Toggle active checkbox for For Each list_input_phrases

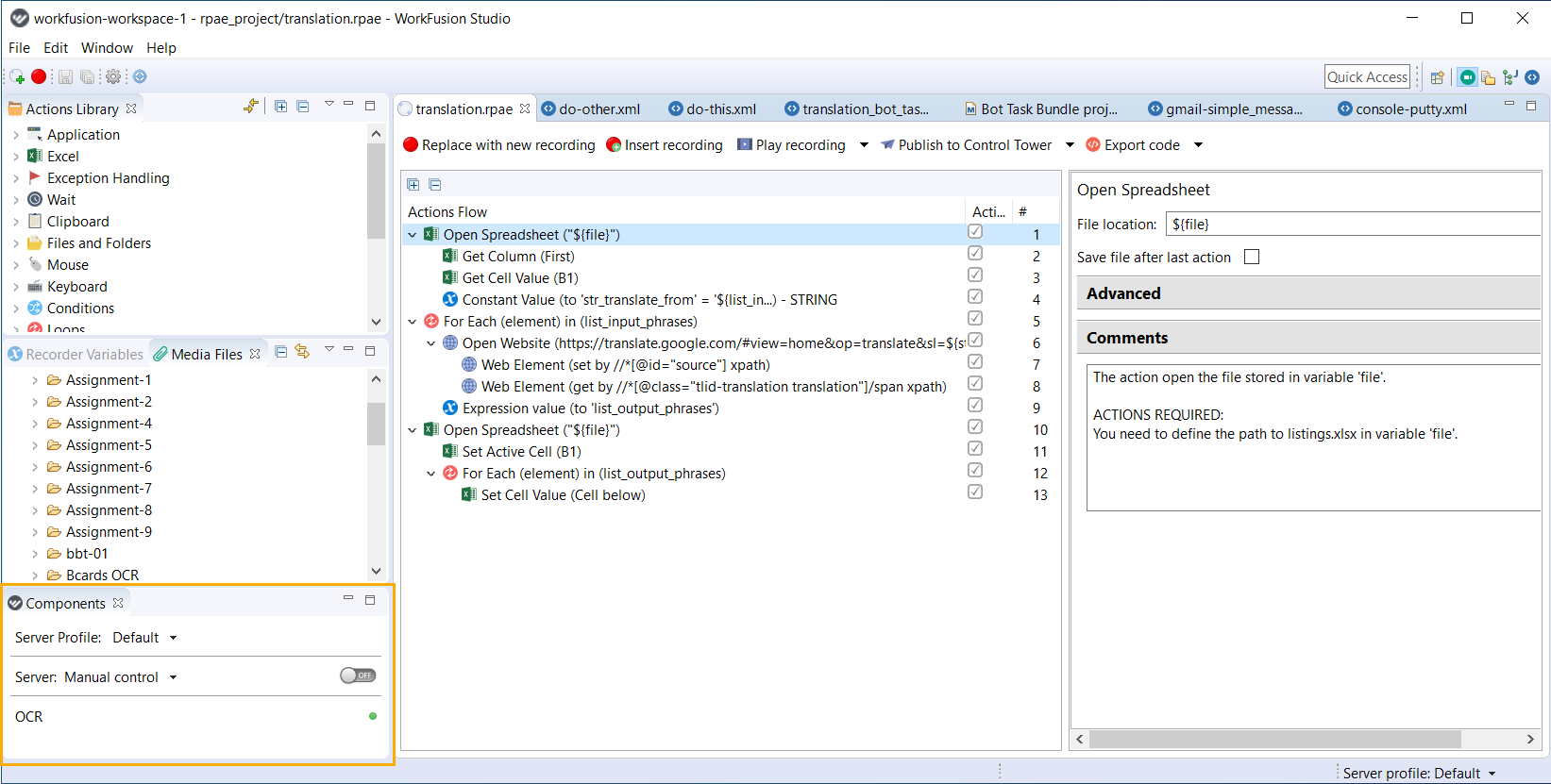pos(975,319)
